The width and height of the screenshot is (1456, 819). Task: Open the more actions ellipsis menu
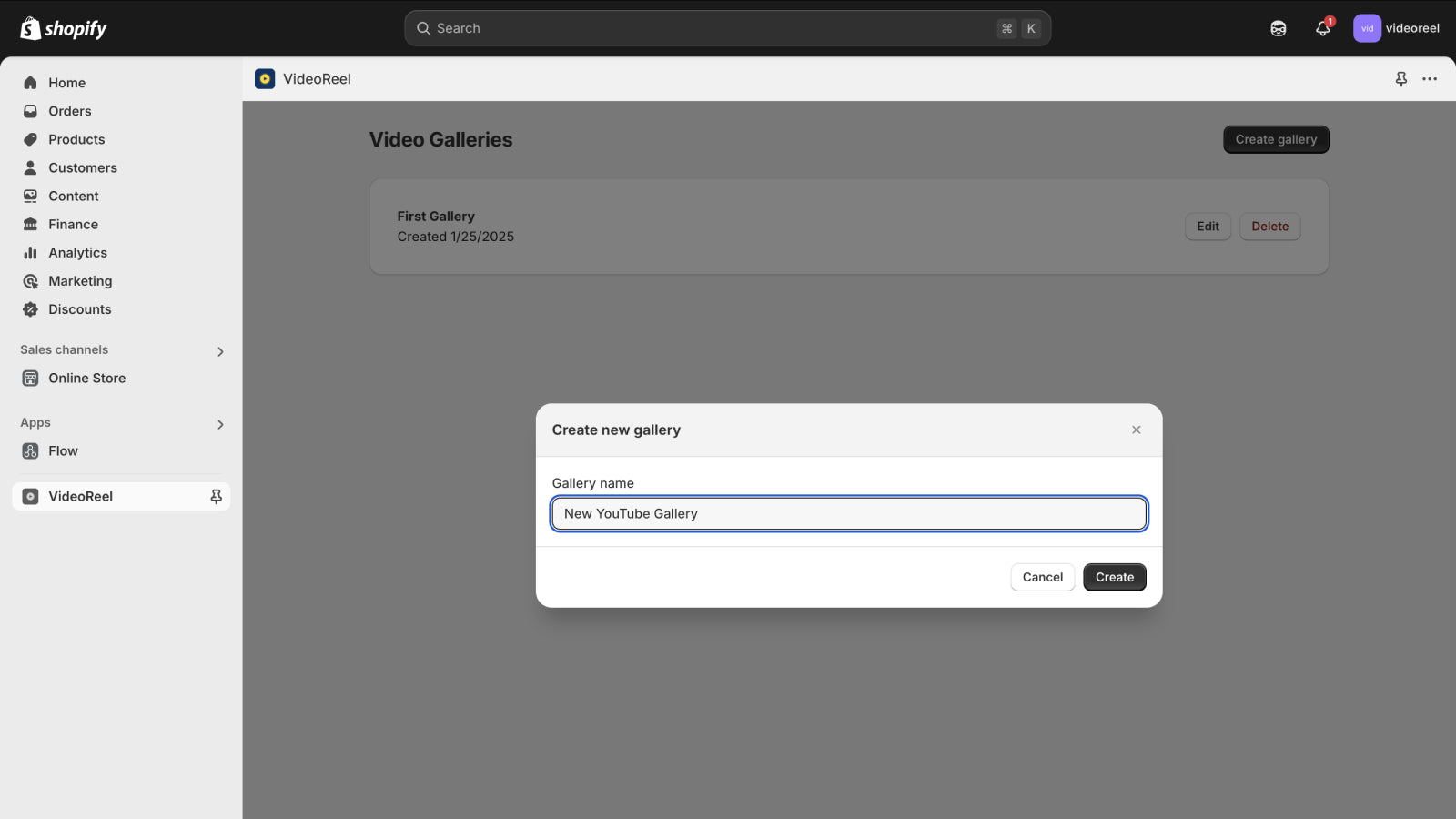tap(1430, 79)
